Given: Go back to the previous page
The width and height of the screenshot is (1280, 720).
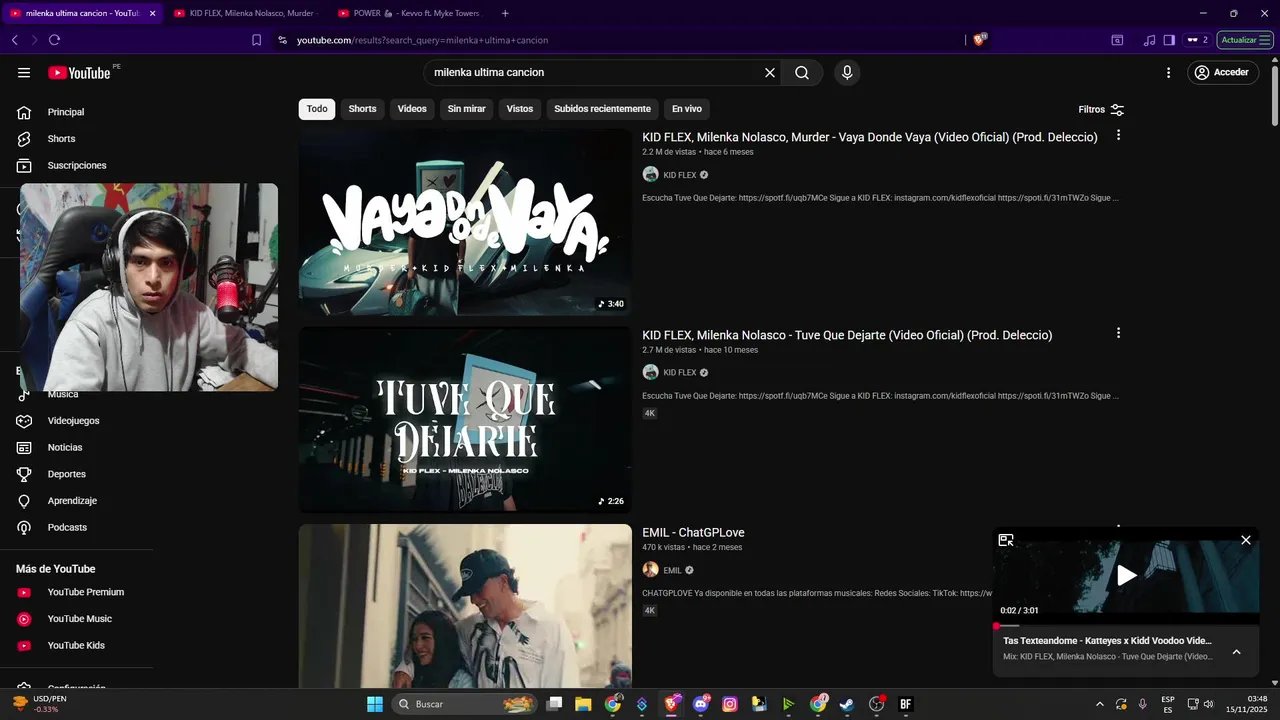Looking at the screenshot, I should point(14,40).
